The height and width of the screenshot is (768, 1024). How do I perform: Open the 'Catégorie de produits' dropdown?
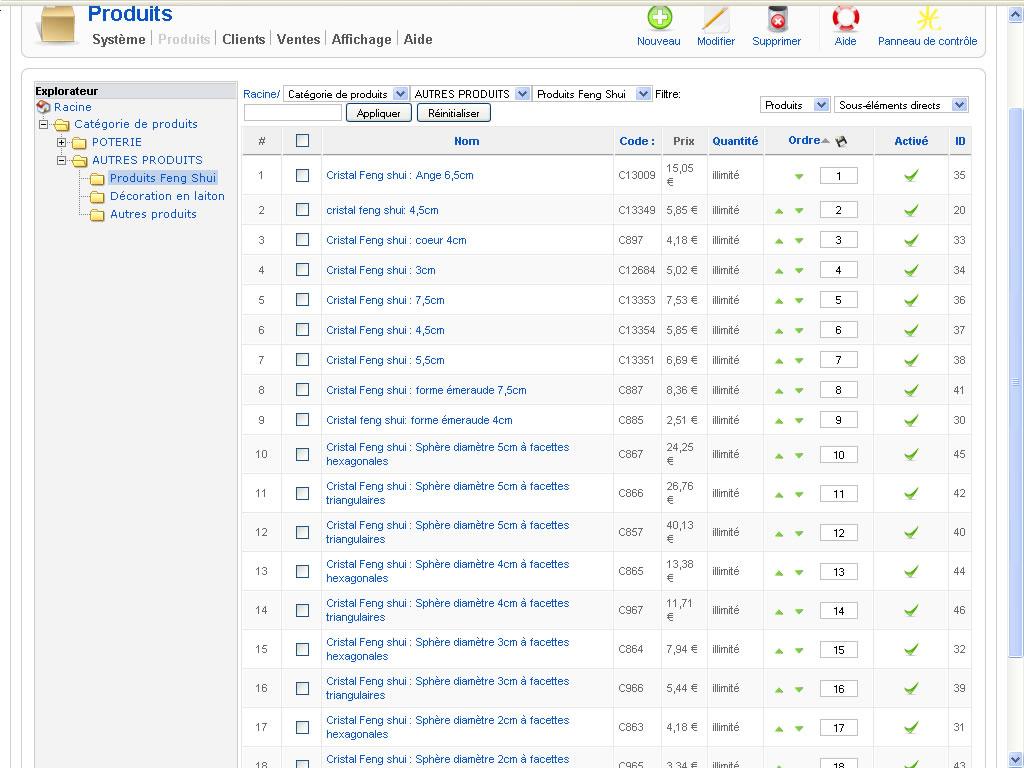[345, 94]
